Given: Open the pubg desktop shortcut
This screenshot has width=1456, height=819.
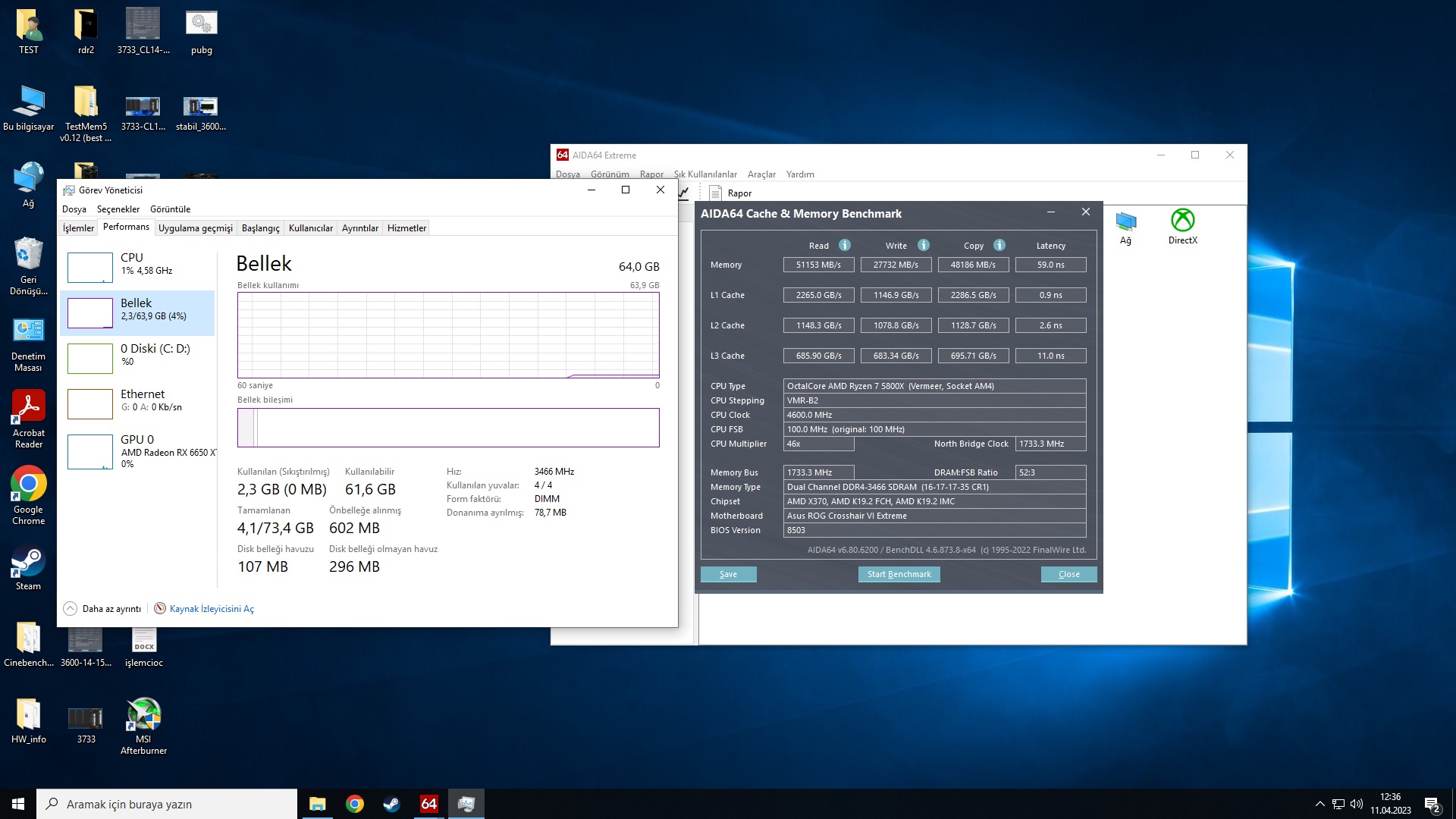Looking at the screenshot, I should click(201, 32).
